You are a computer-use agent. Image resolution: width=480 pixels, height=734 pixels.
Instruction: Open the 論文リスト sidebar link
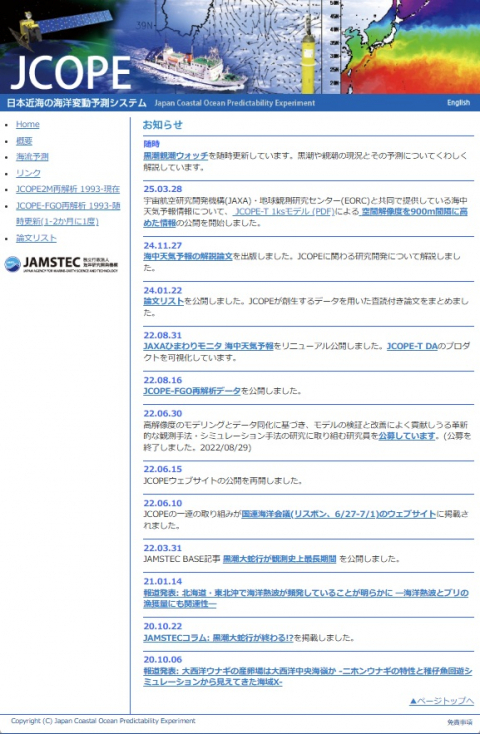click(x=36, y=238)
